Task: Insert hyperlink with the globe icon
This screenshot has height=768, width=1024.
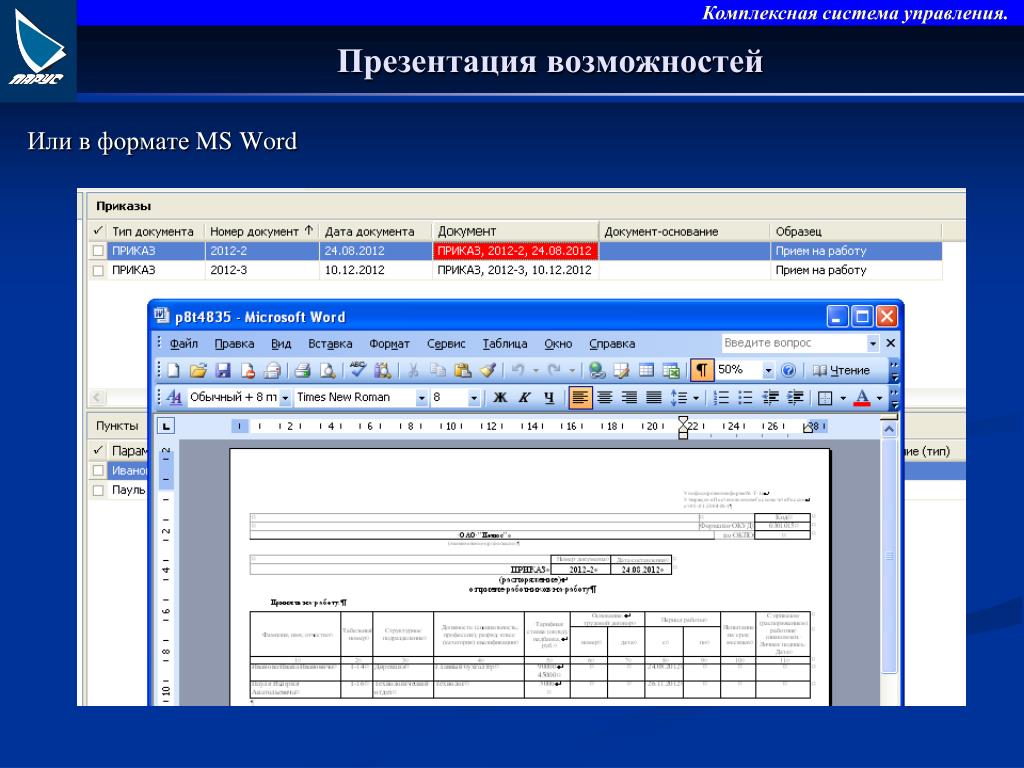Action: (596, 371)
